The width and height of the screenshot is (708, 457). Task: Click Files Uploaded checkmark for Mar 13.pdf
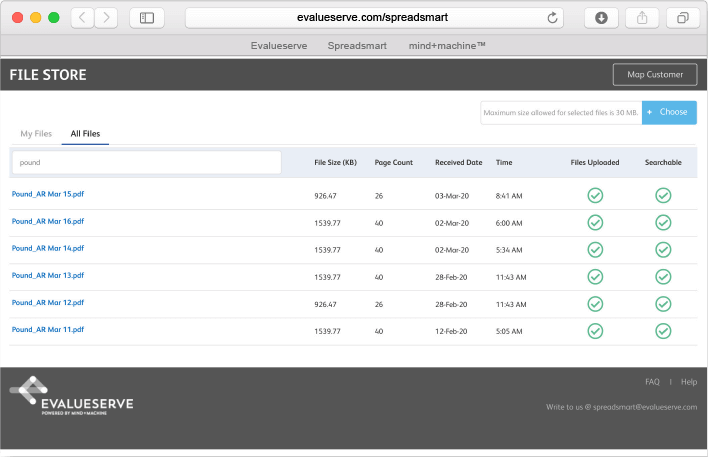(x=595, y=277)
